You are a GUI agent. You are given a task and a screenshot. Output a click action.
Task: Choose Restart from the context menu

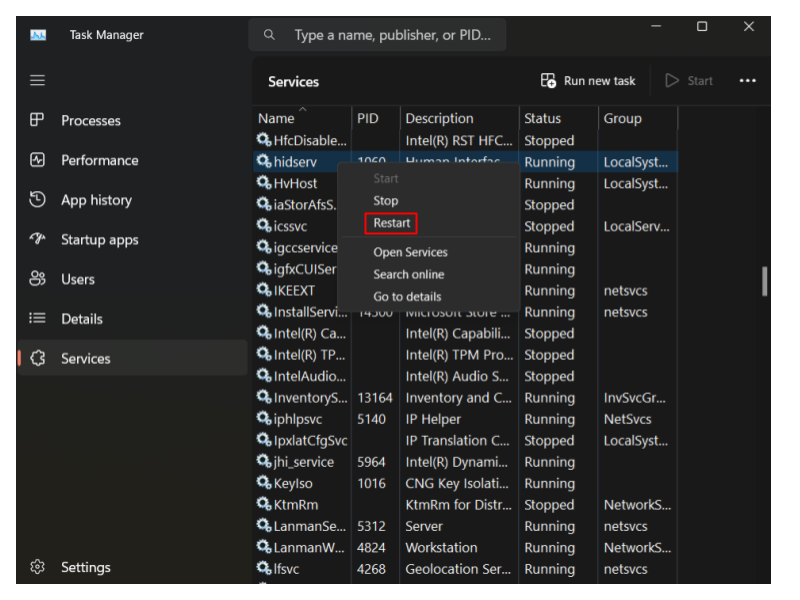click(391, 223)
